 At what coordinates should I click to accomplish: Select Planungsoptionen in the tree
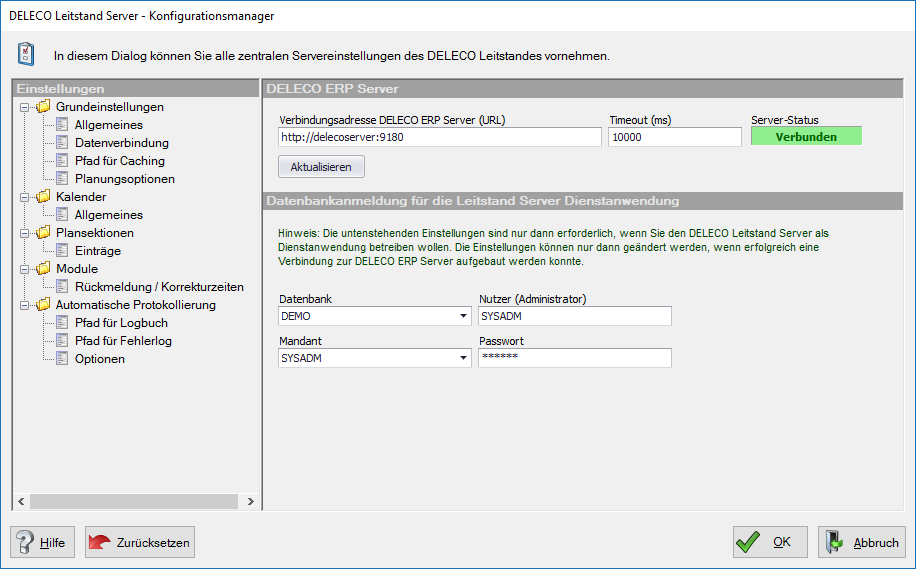[124, 179]
